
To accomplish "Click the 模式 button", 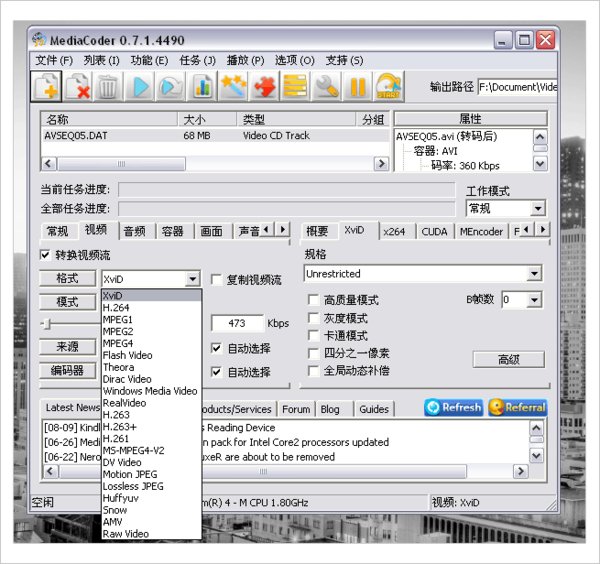I will point(67,302).
